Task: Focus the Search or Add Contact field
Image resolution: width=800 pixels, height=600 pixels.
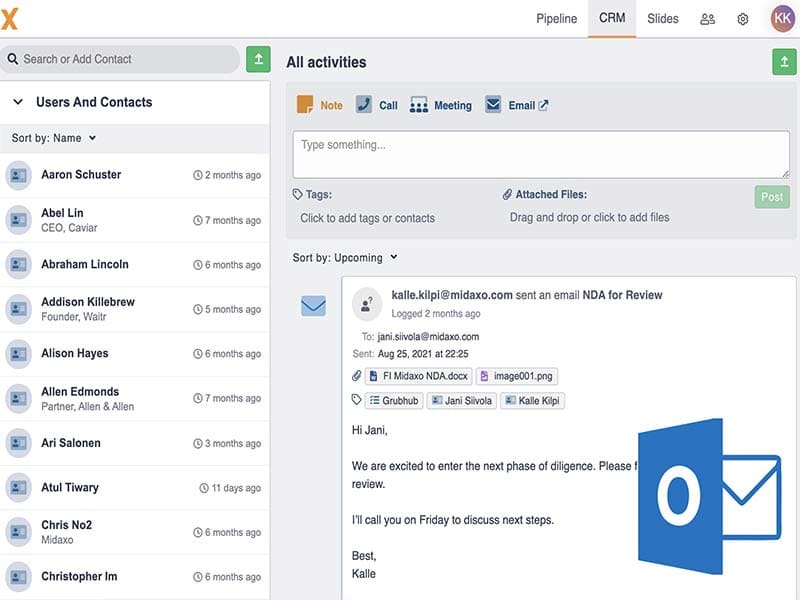Action: pos(120,59)
